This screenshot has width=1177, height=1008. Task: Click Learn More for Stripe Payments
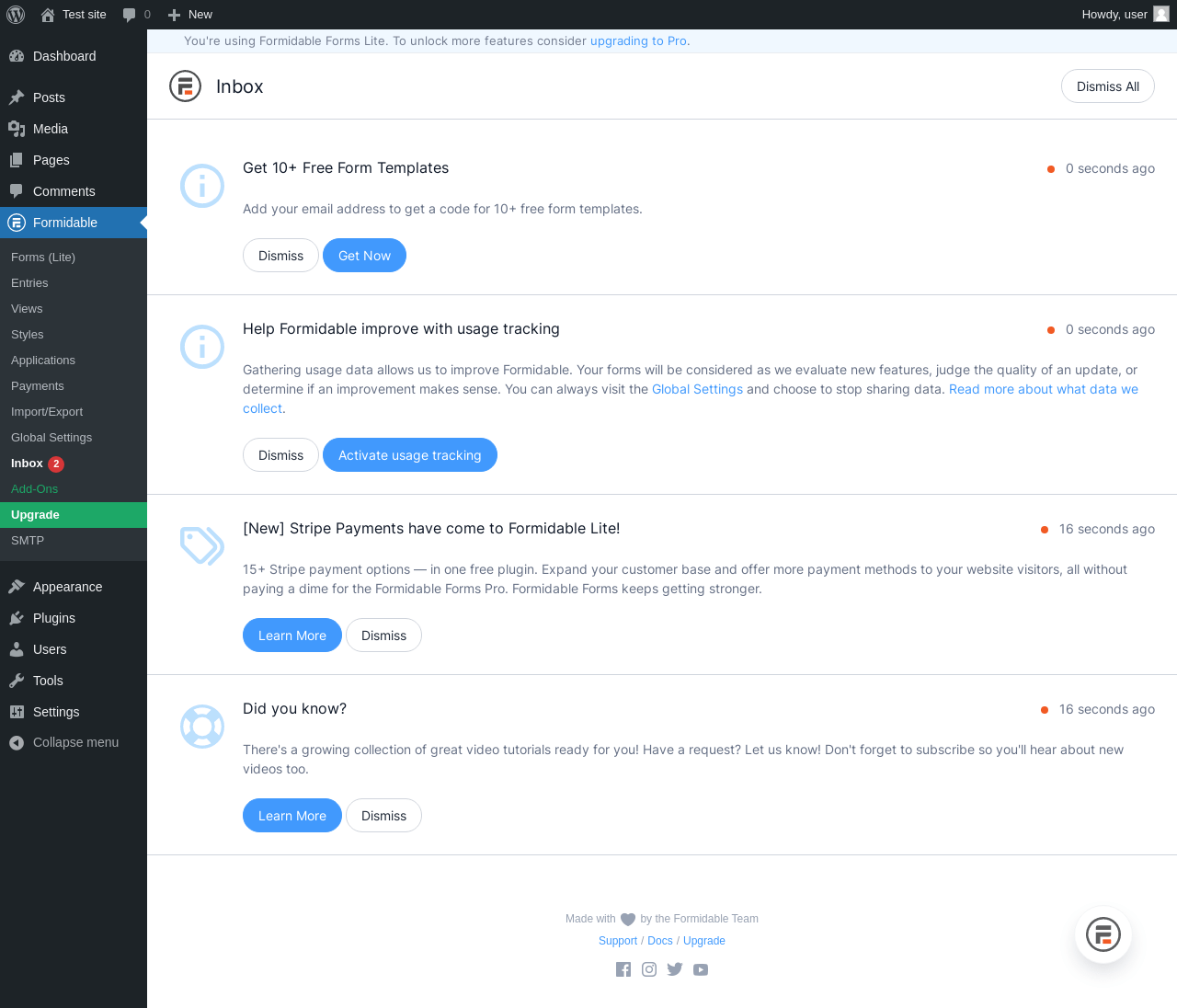[292, 636]
